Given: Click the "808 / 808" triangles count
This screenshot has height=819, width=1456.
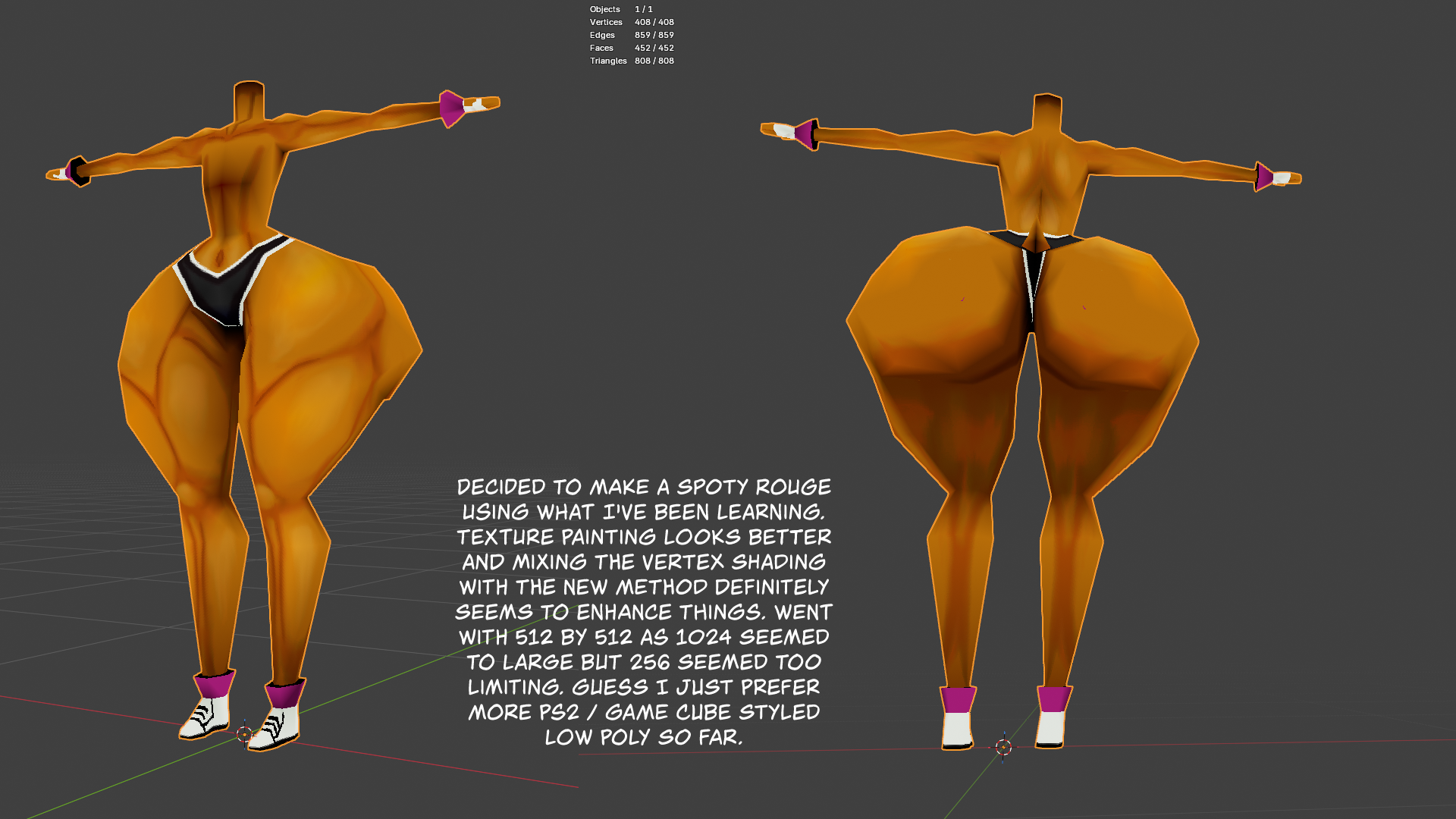Looking at the screenshot, I should click(654, 61).
